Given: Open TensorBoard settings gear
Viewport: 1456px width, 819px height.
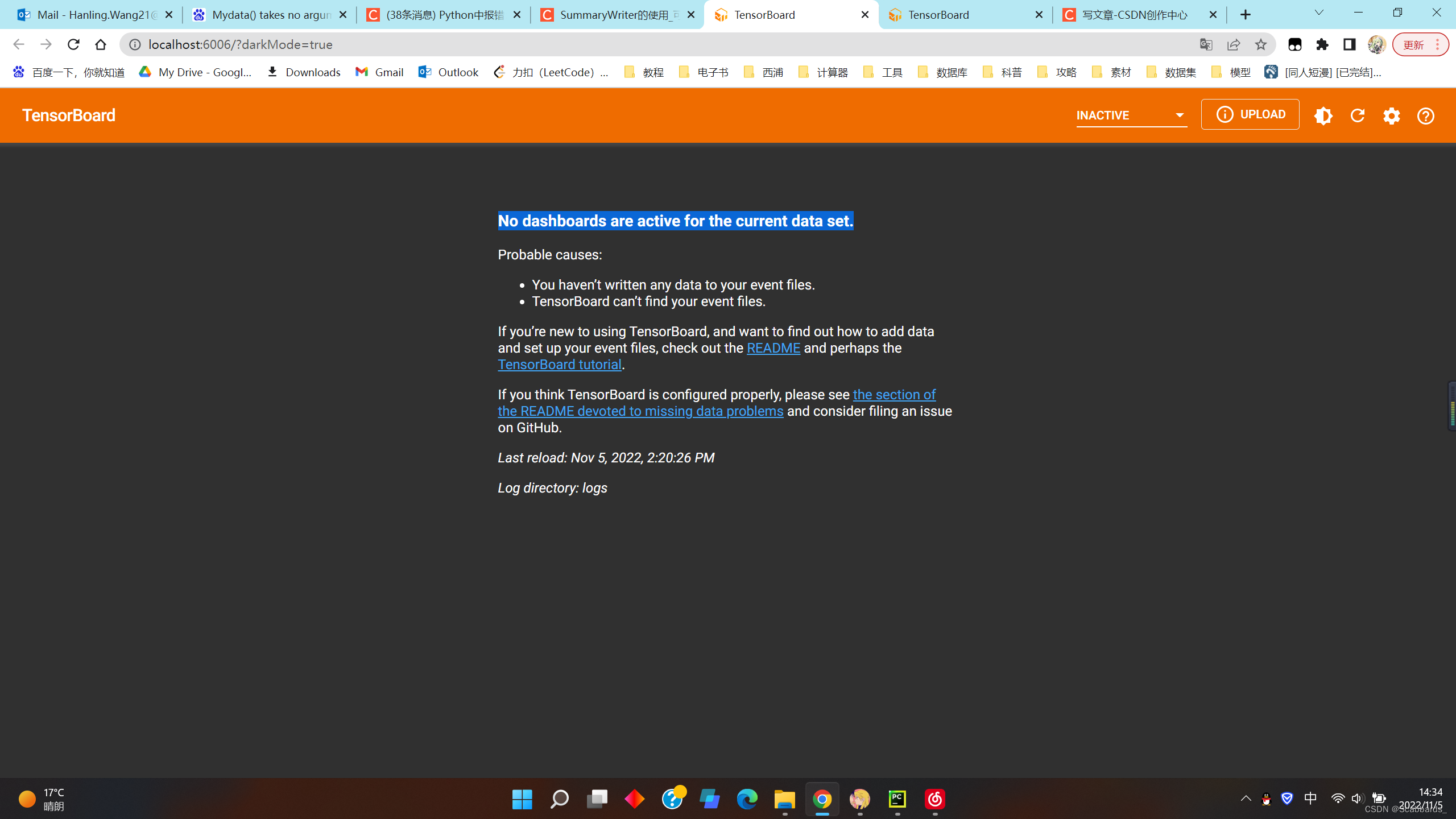Looking at the screenshot, I should pos(1392,116).
